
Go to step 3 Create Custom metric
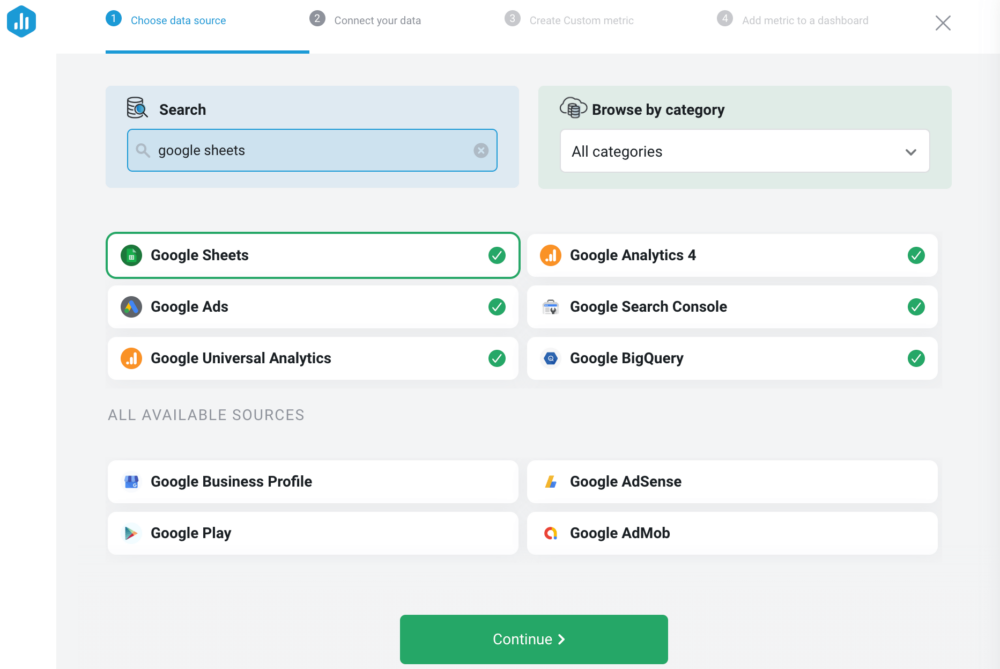[x=569, y=20]
